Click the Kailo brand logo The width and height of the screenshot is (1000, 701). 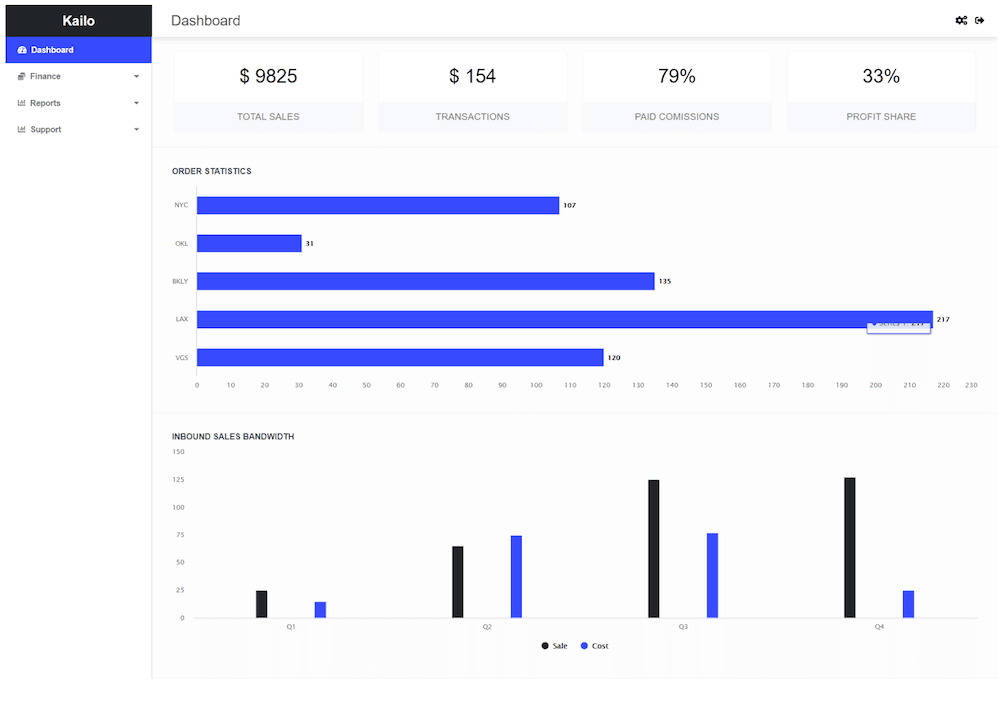point(78,21)
